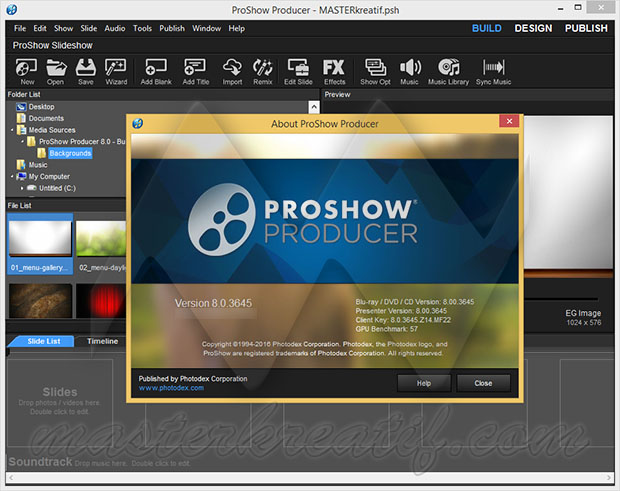Click the Close button in About dialog

(483, 383)
